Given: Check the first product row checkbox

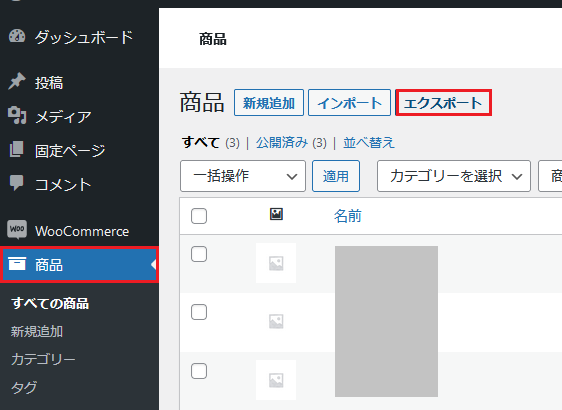Looking at the screenshot, I should click(199, 254).
